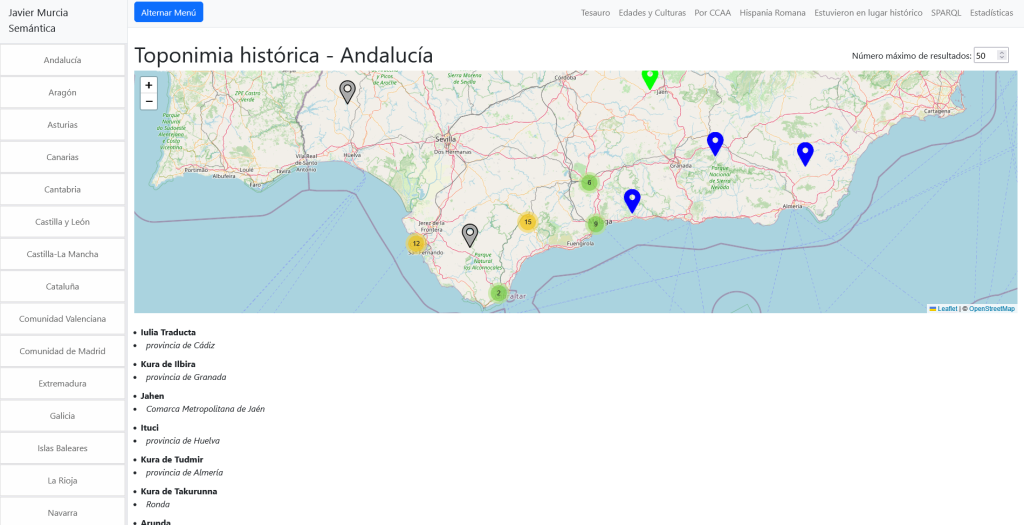
Task: Expand the yellow cluster labeled 12
Action: point(416,243)
